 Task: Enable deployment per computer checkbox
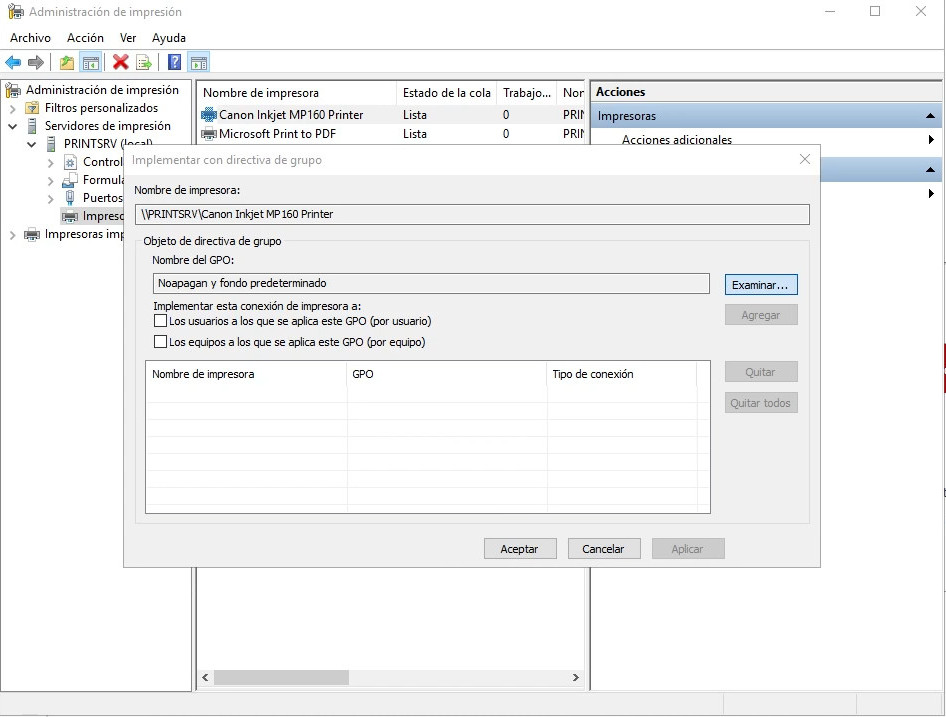point(160,342)
